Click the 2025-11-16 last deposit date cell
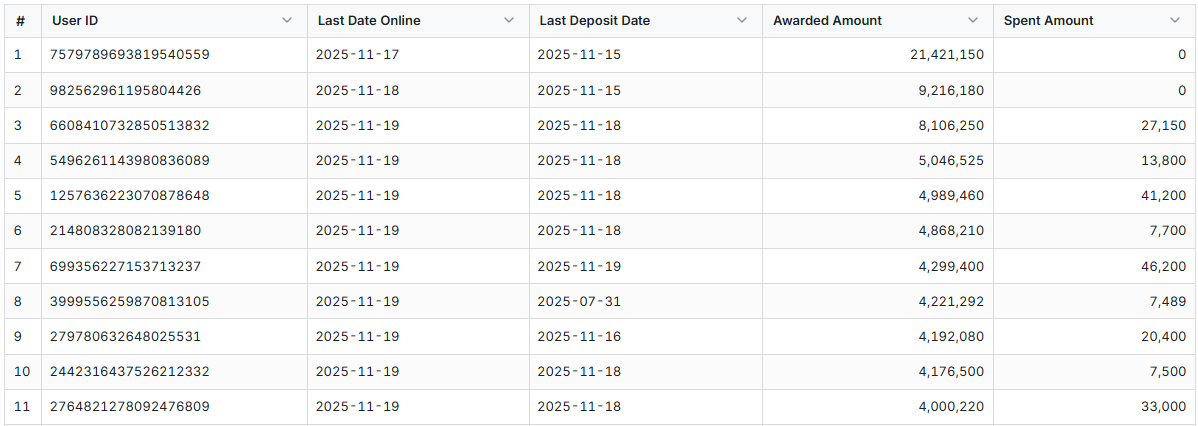Viewport: 1198px width, 426px height. 579,336
